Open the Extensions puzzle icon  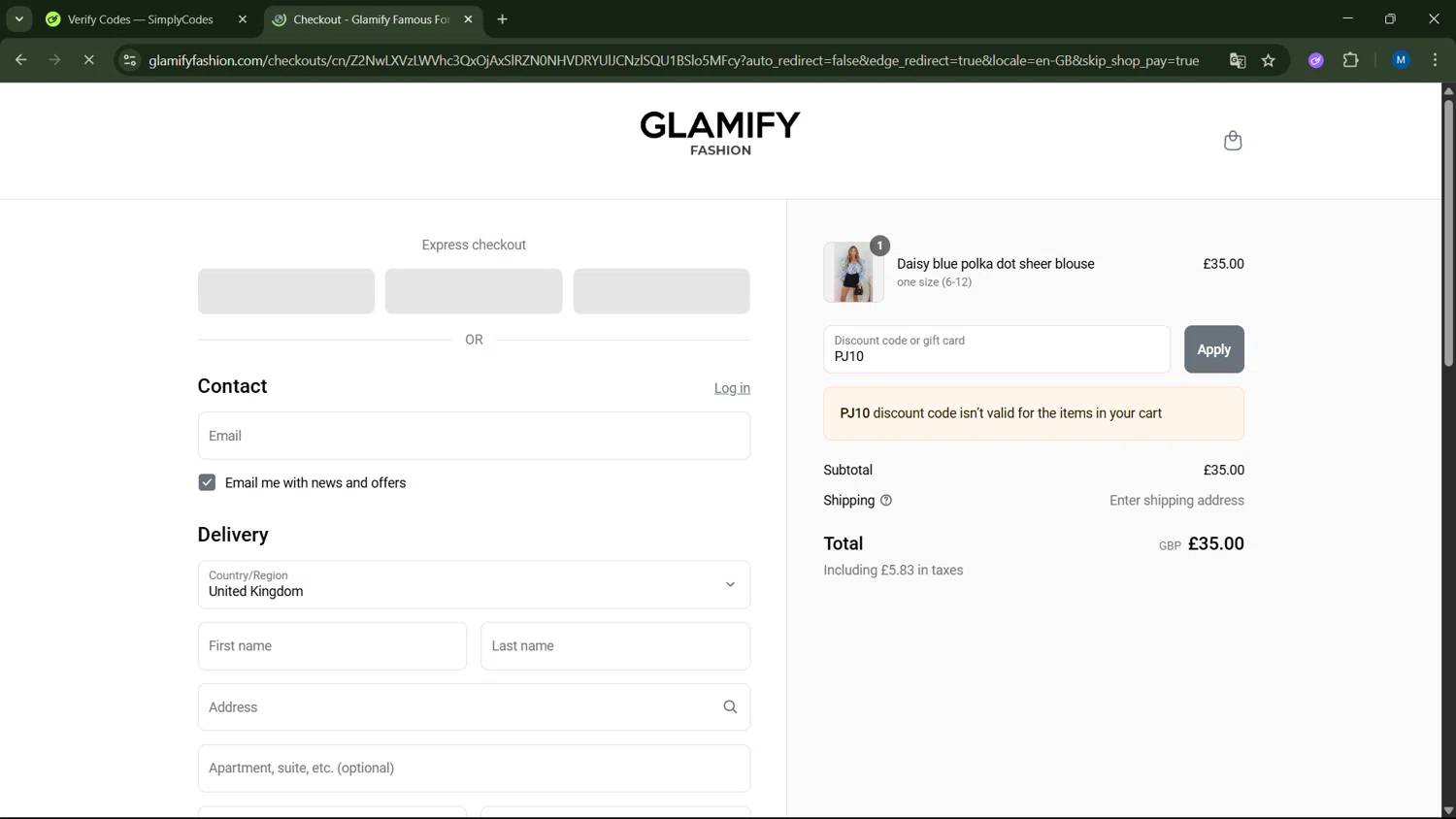[1350, 60]
